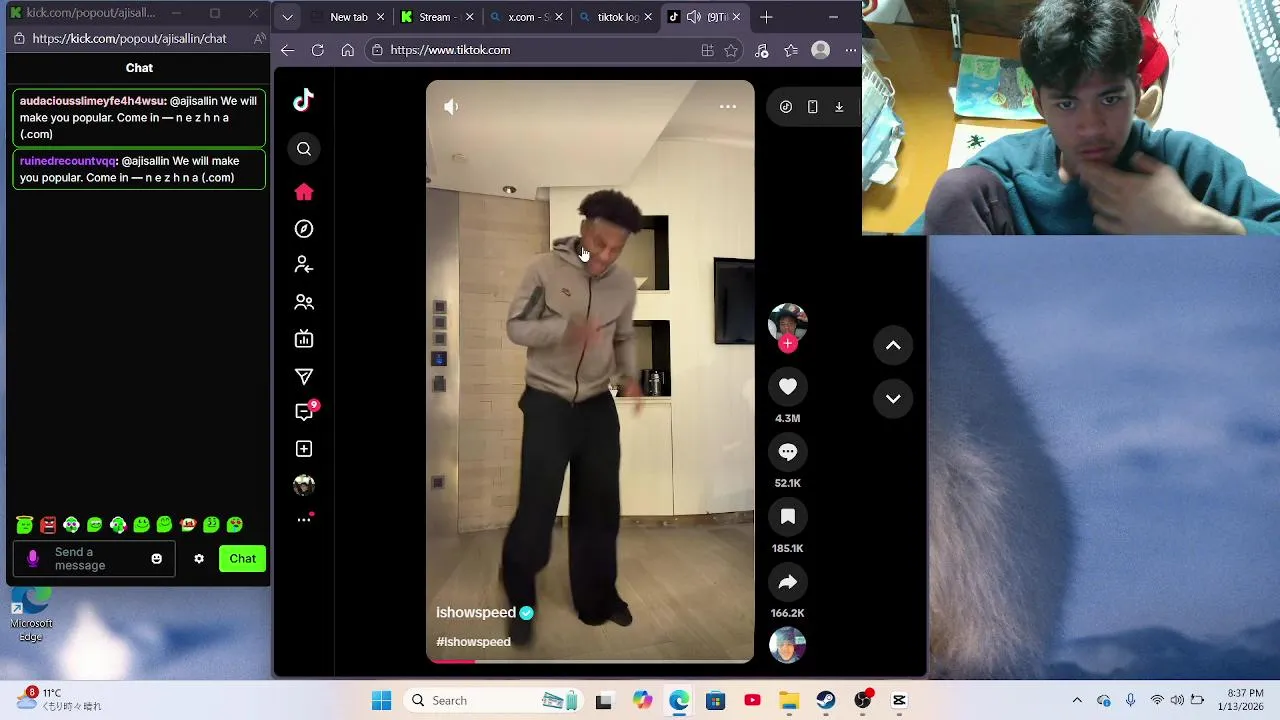Seek on the red video progress bar
Screen dimensions: 1280x720
(590, 660)
